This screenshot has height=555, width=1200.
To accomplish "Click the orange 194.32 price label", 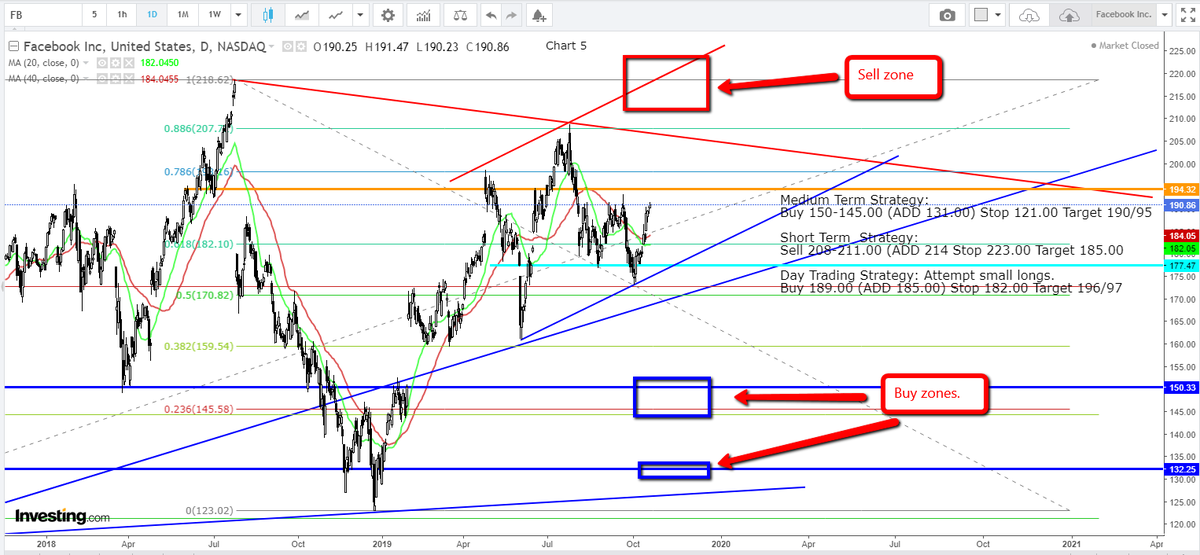I will (1180, 189).
